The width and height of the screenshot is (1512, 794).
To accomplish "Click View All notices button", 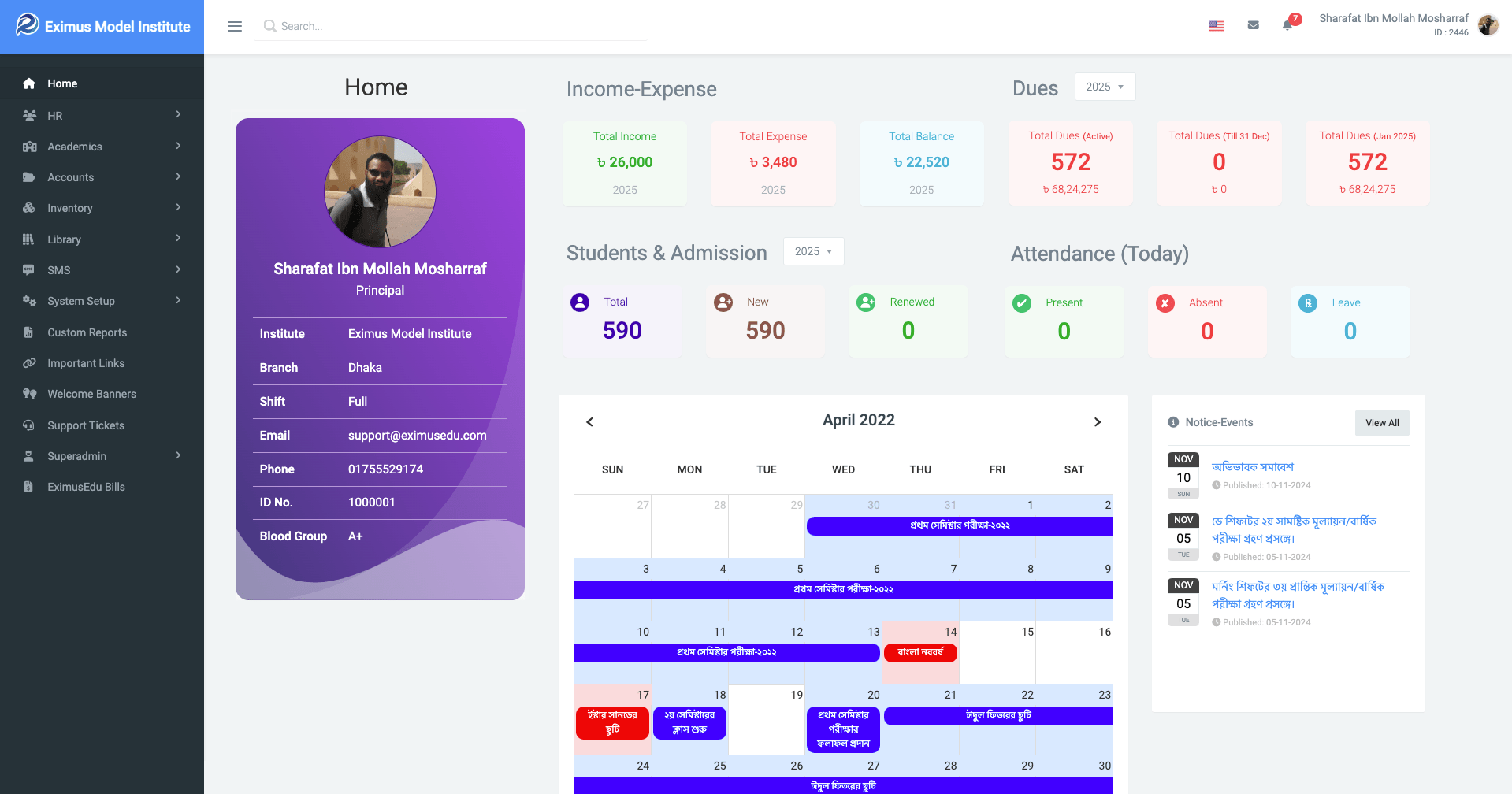I will (x=1381, y=423).
